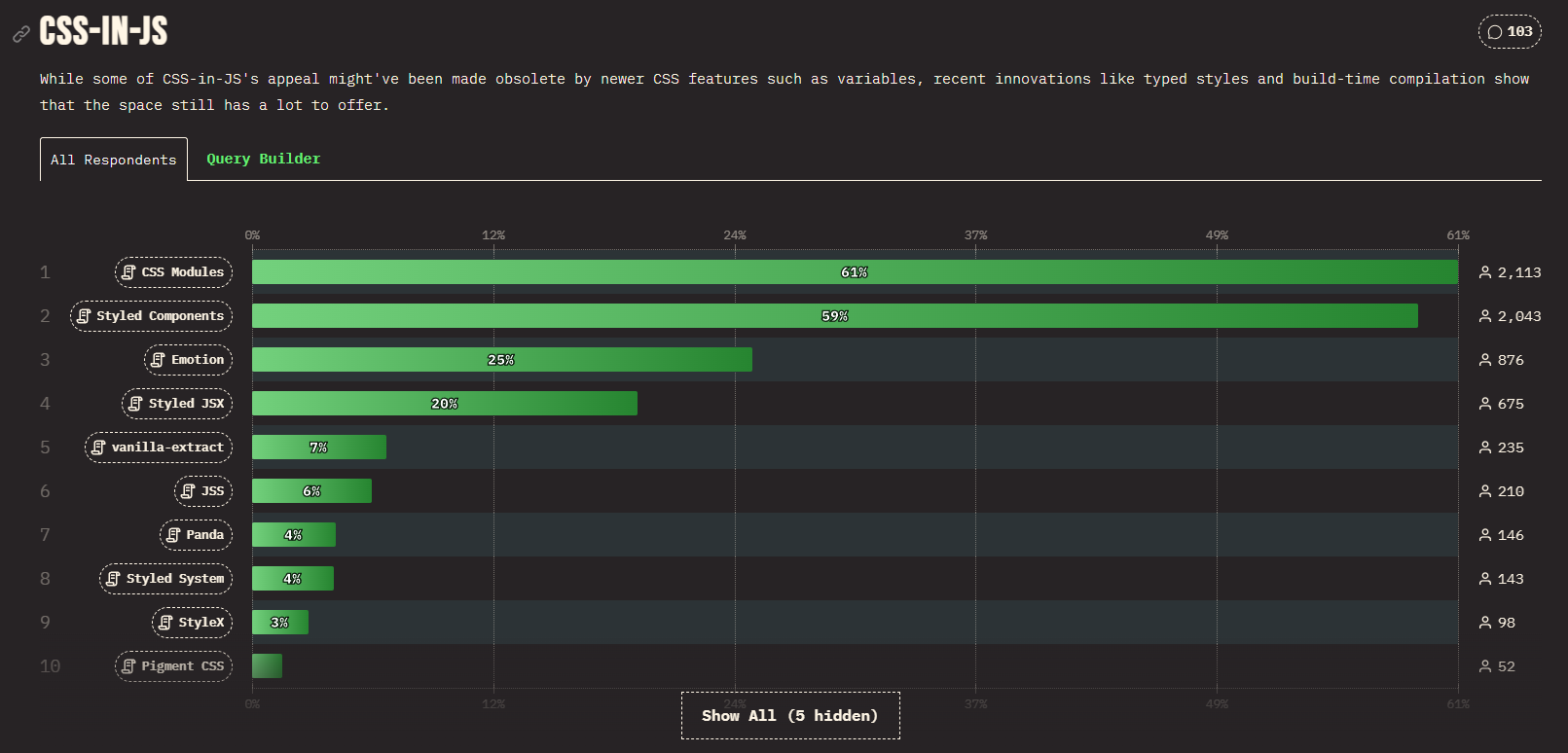Click the note icon in vanilla-extract label
This screenshot has height=753, width=1568.
click(98, 448)
